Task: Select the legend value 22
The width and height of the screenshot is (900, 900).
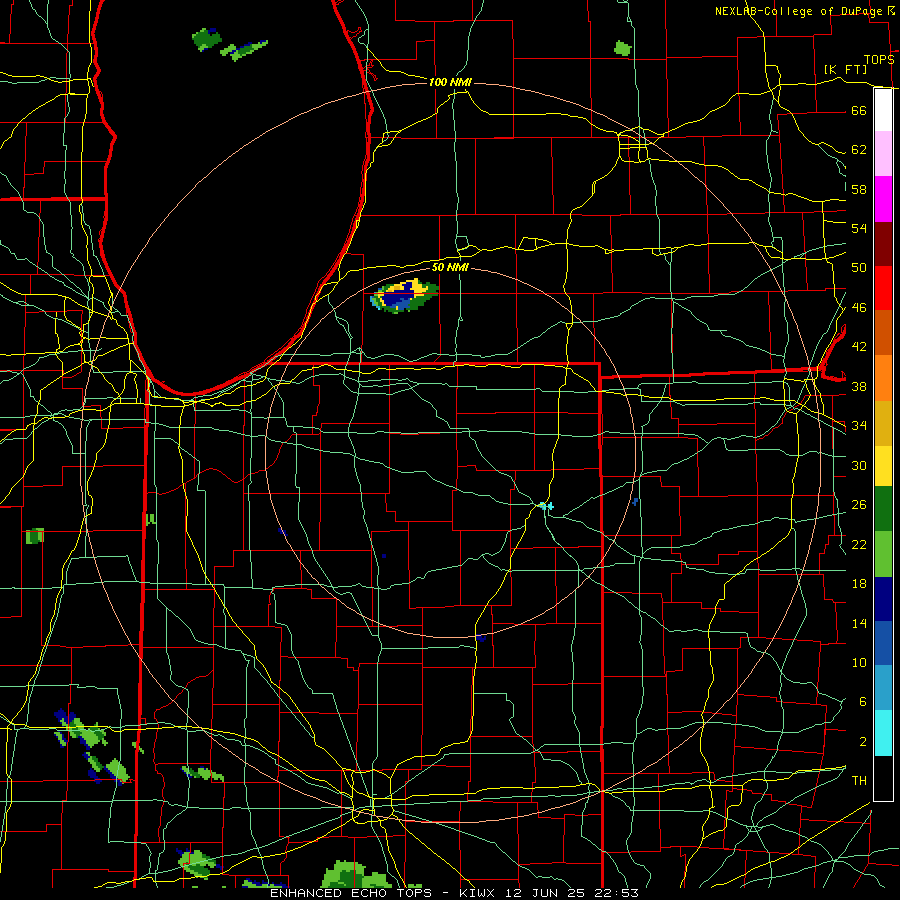Action: pyautogui.click(x=859, y=544)
